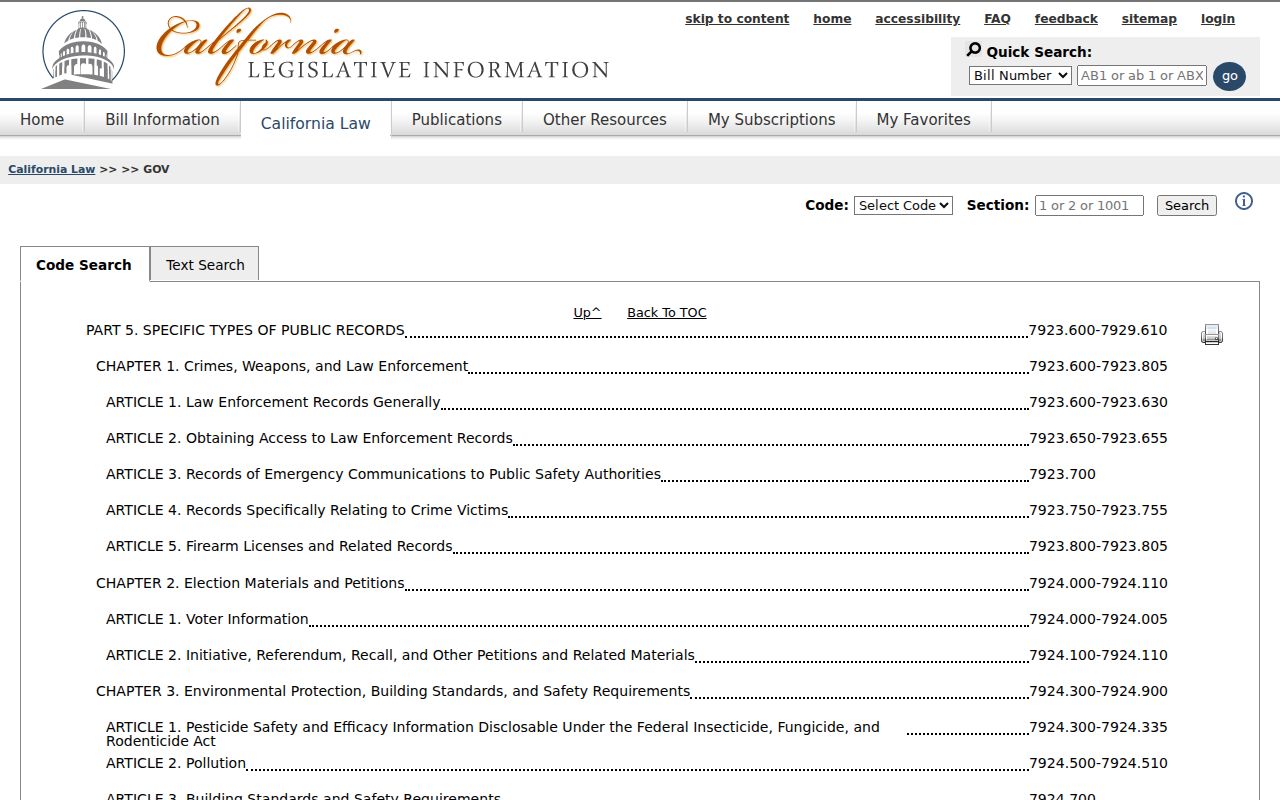Click the Quick Search magnifier icon

click(974, 50)
